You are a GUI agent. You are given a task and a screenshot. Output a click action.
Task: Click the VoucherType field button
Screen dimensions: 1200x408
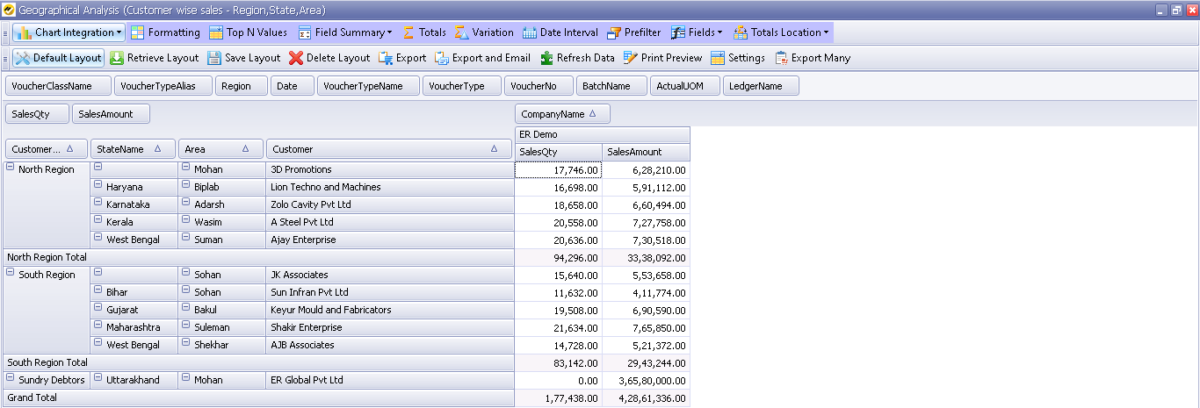point(461,86)
